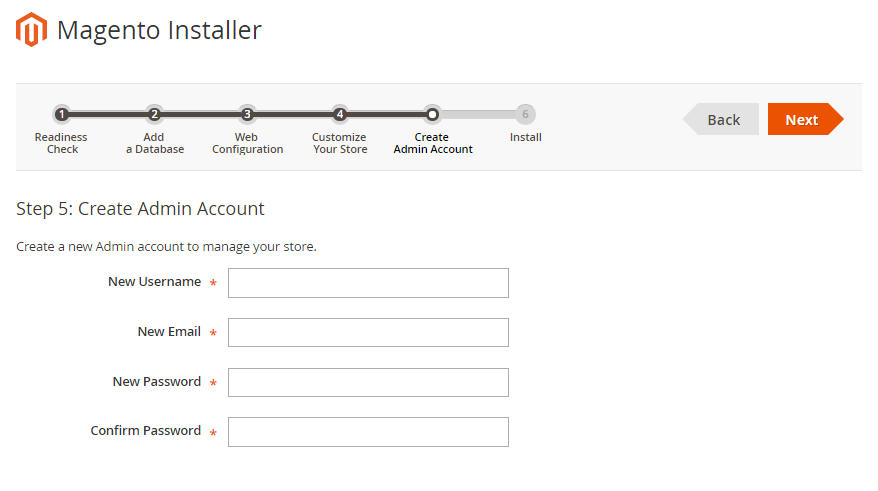Click the step 3 numbered circle
Screen dimensions: 878x491
coord(247,114)
